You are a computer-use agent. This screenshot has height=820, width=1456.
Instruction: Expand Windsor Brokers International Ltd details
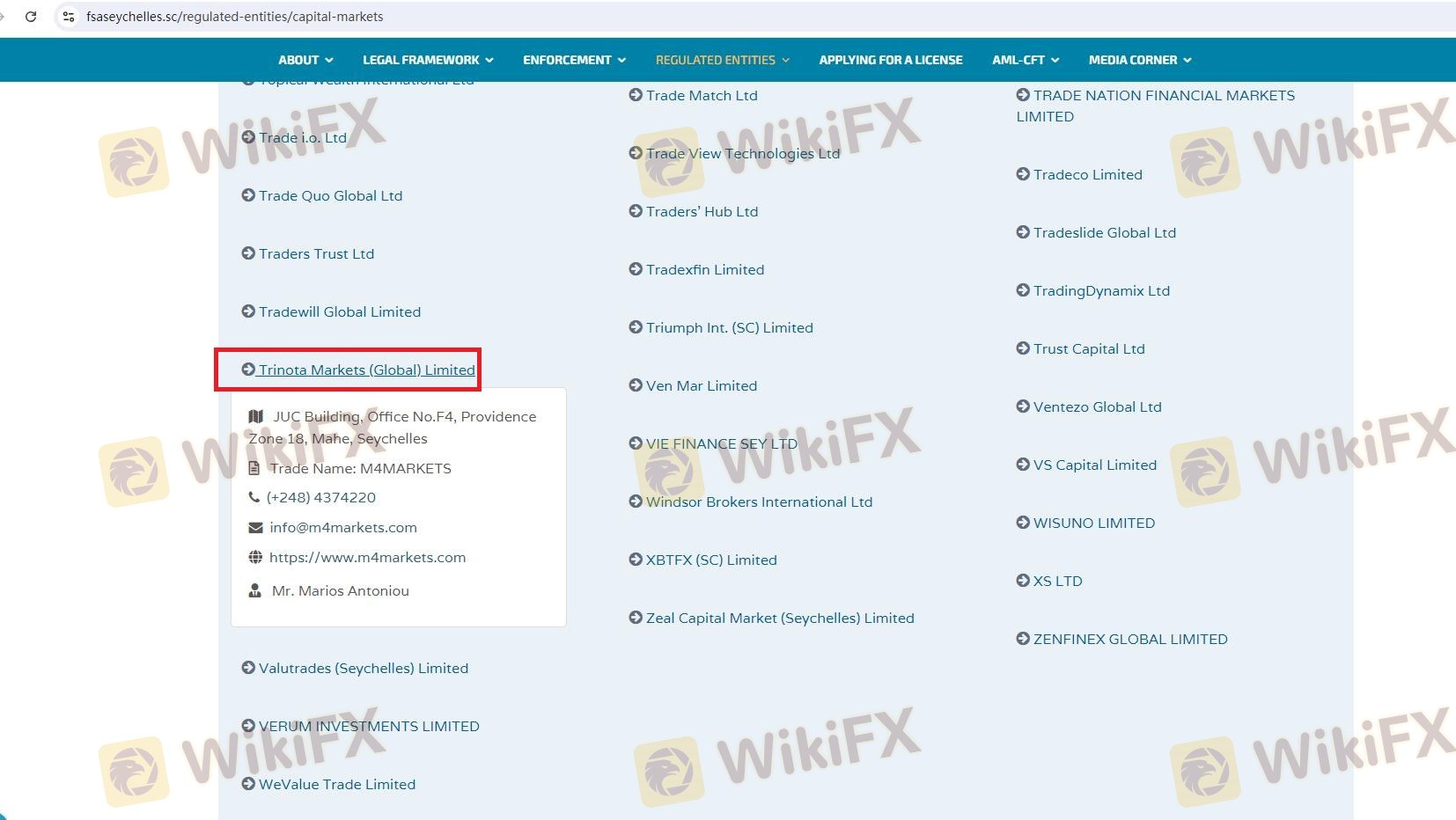(x=758, y=502)
